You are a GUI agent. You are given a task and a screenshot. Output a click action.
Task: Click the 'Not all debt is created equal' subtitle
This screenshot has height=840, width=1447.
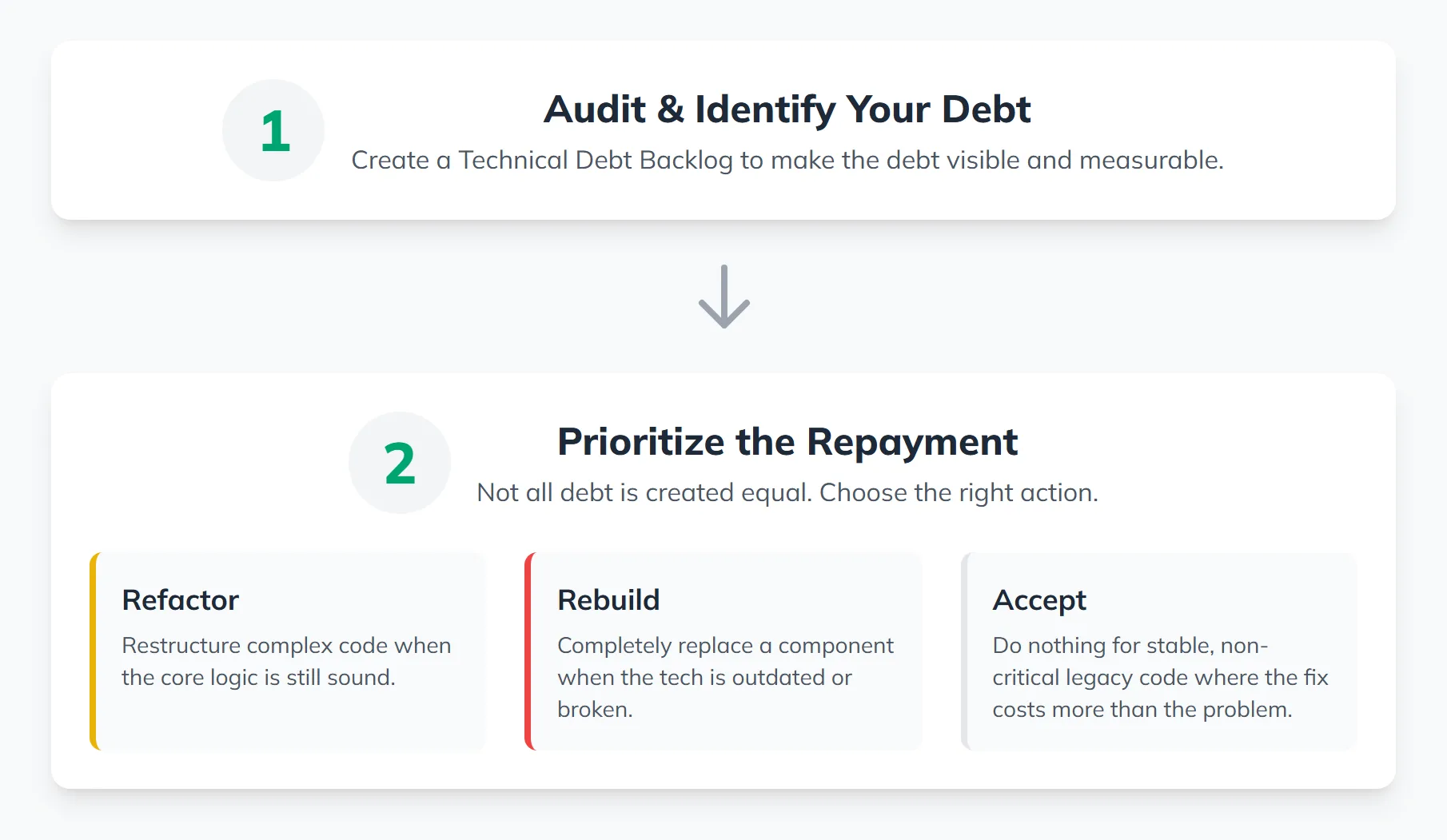(787, 493)
